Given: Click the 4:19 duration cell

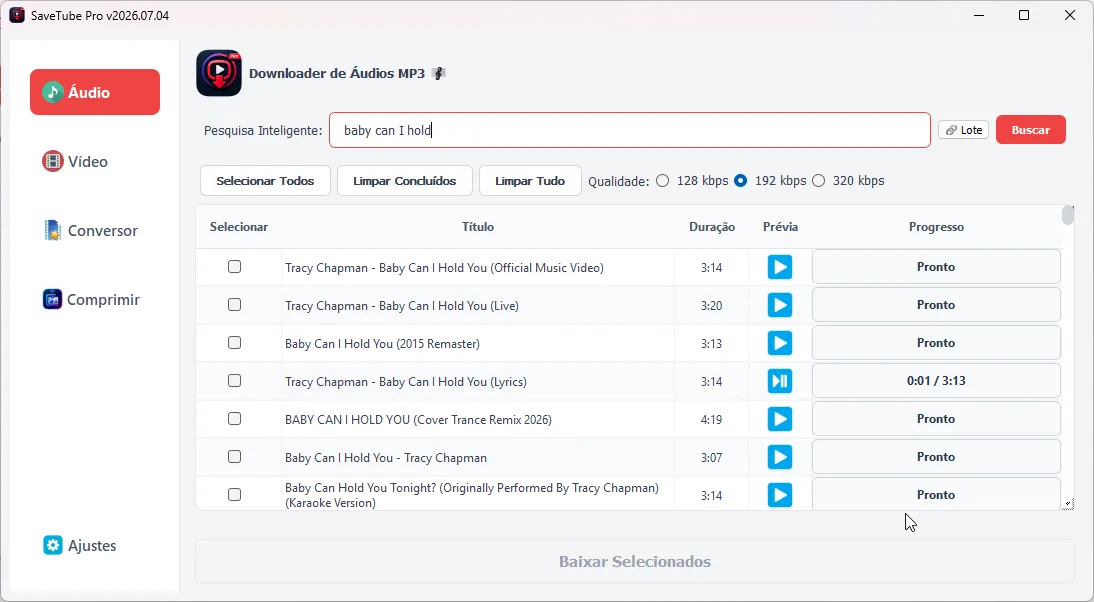Looking at the screenshot, I should click(x=712, y=419).
